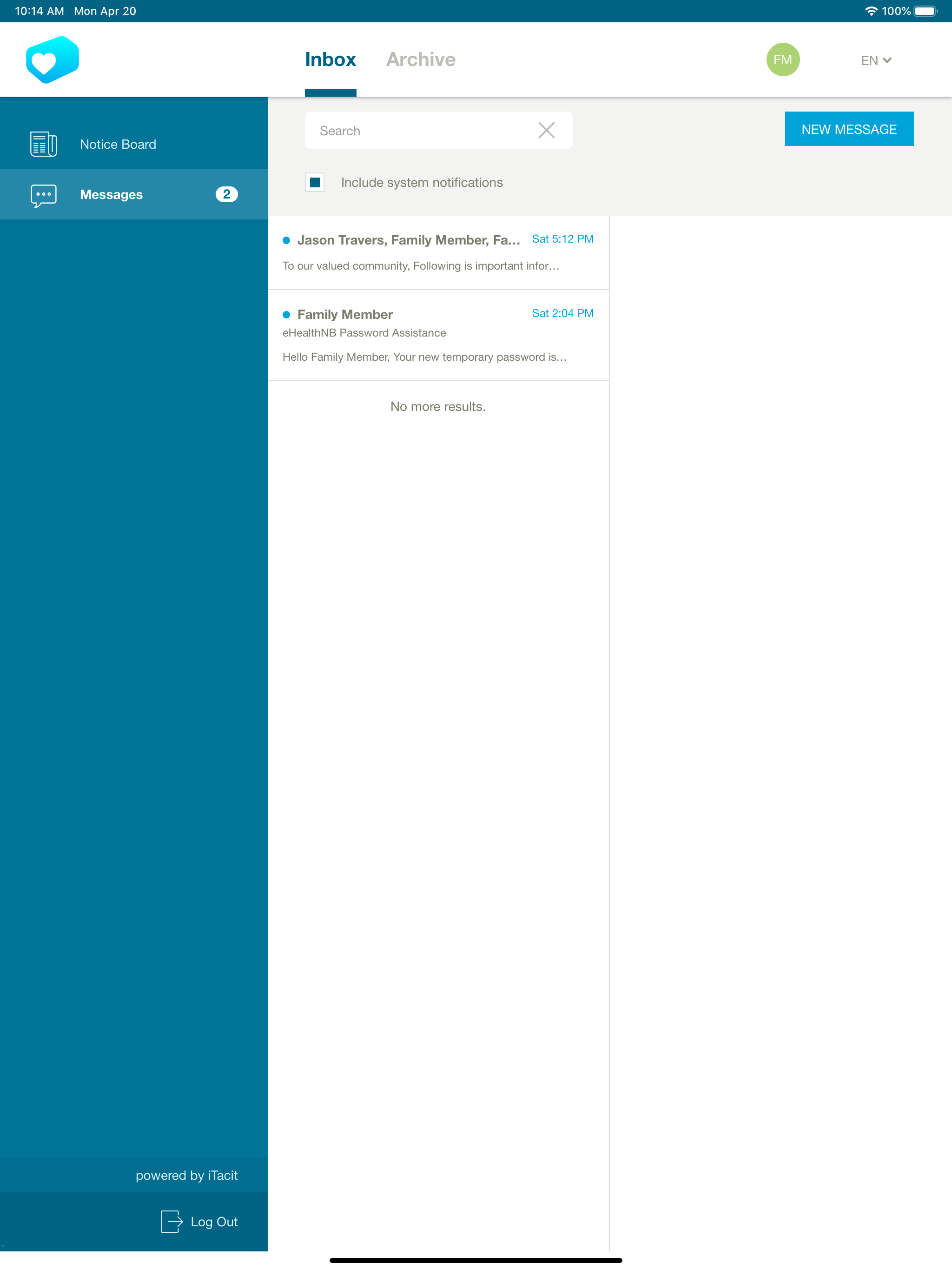Click 'Hello Family Member' preview text
952x1270 pixels.
point(424,357)
